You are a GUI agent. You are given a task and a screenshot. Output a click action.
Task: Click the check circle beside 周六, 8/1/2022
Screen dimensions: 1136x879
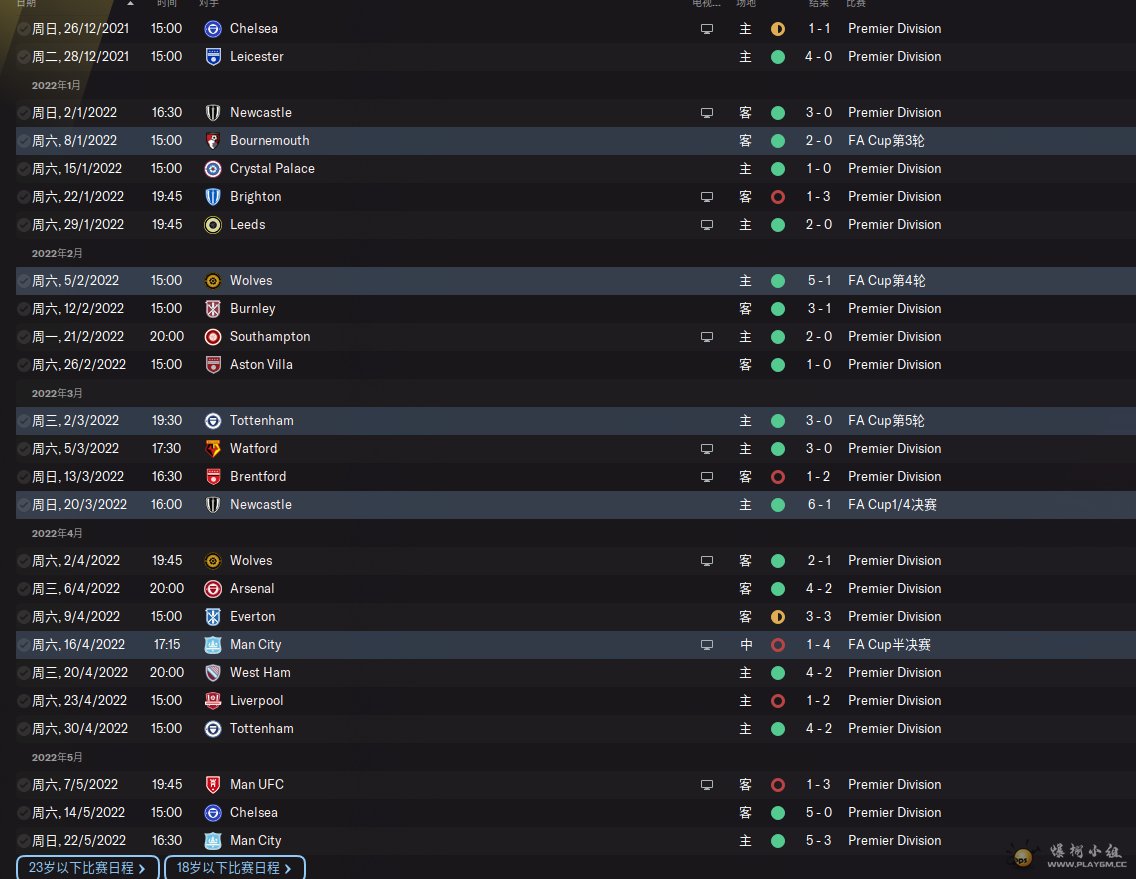(24, 141)
